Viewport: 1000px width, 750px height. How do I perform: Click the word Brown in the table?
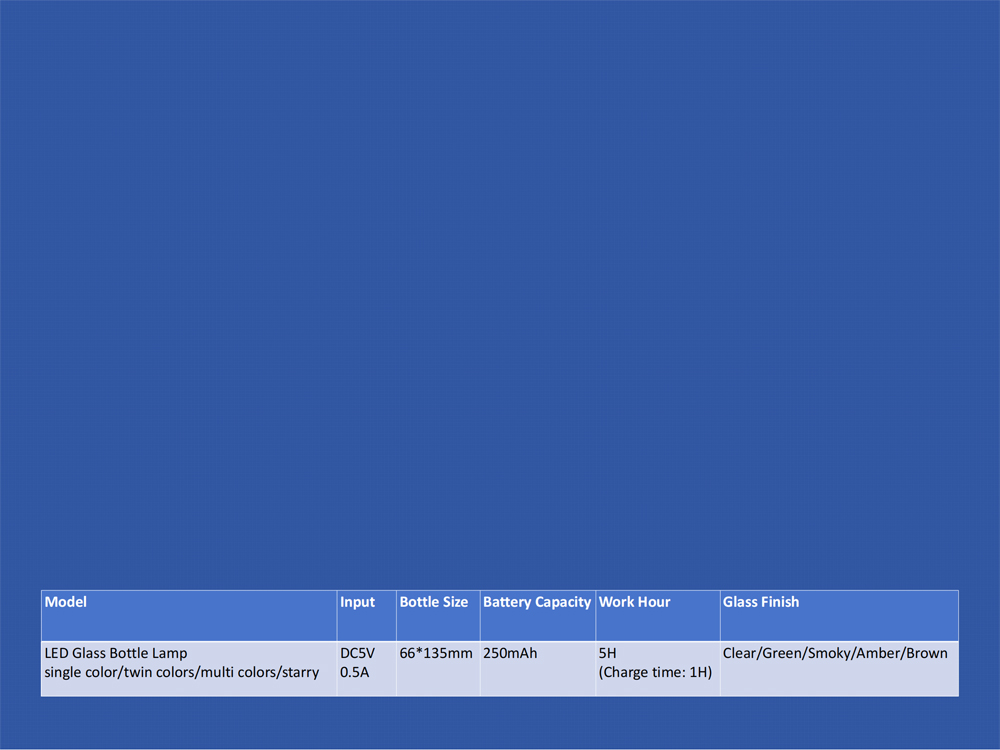tap(925, 654)
